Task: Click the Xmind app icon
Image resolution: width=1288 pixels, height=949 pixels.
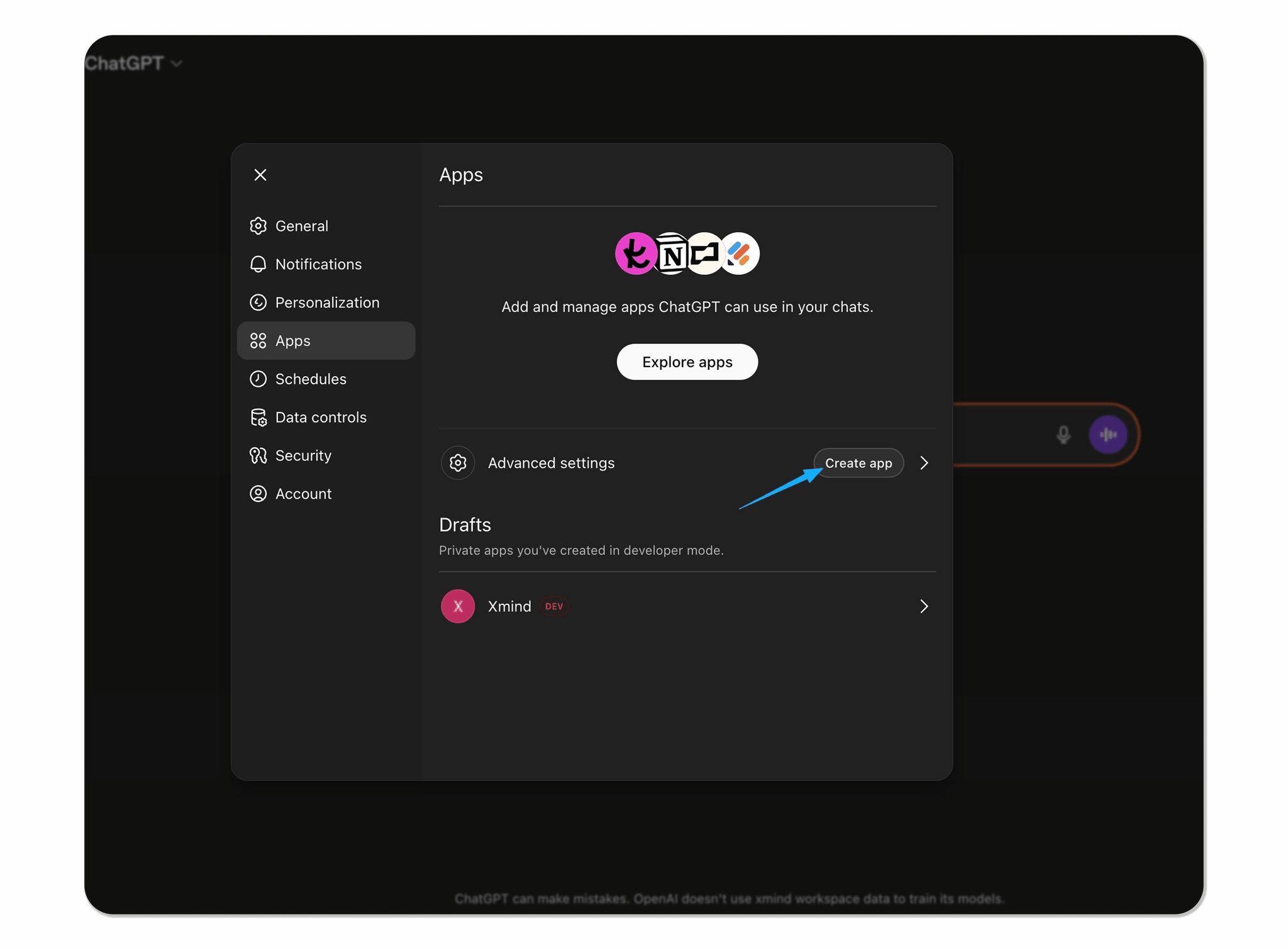Action: pyautogui.click(x=458, y=606)
